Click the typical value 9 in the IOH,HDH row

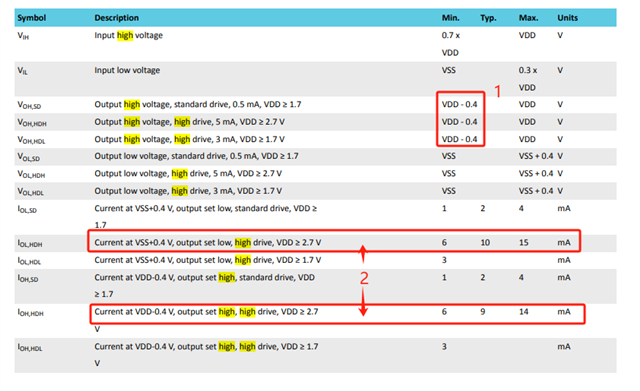(x=483, y=312)
